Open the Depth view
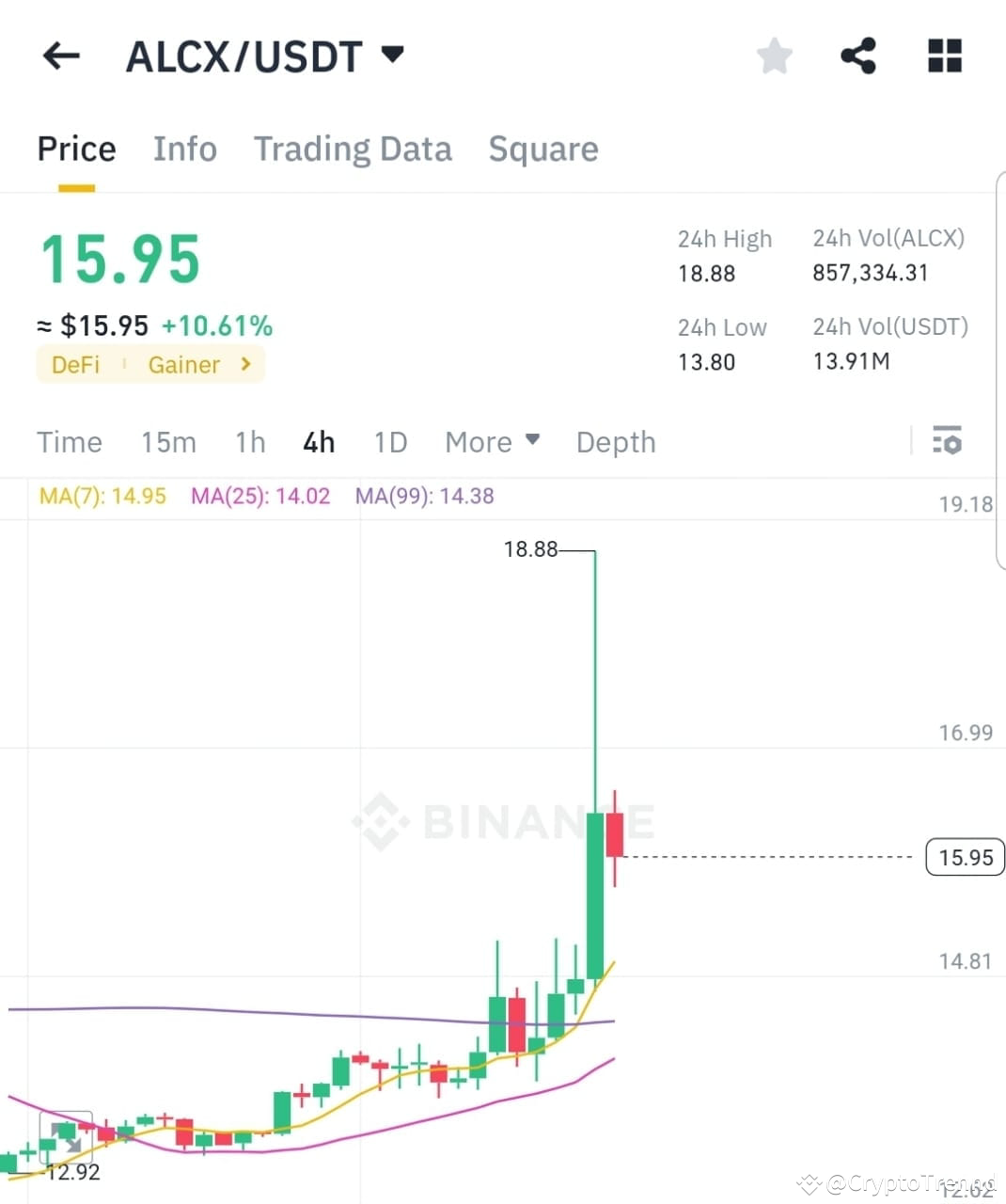Viewport: 1006px width, 1204px height. (x=615, y=441)
